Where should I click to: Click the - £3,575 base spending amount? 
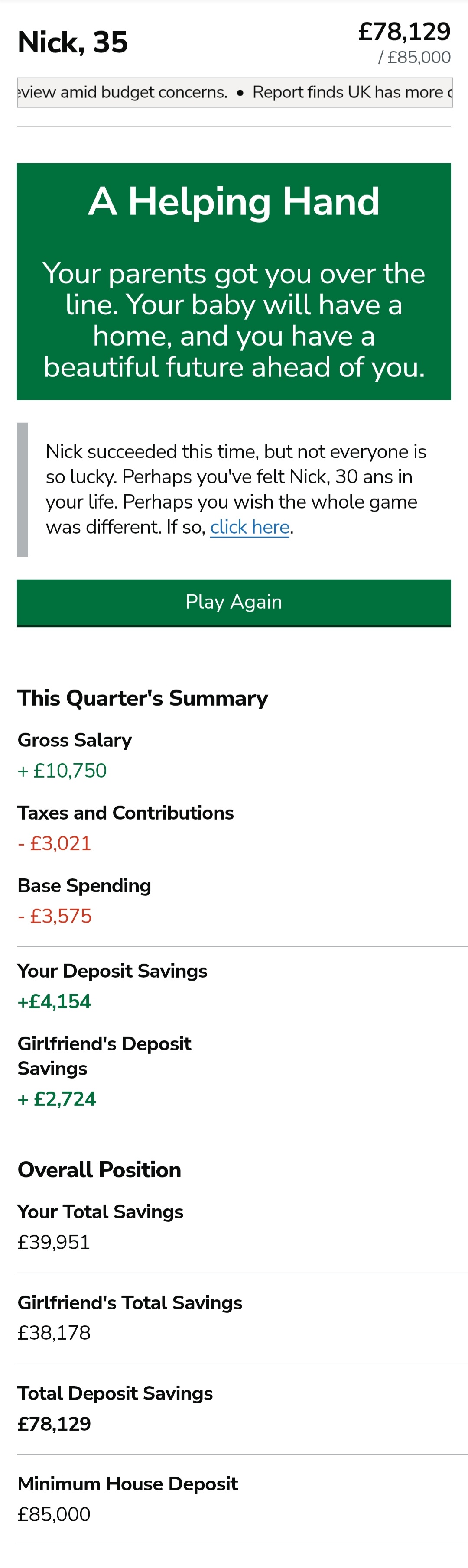(55, 916)
